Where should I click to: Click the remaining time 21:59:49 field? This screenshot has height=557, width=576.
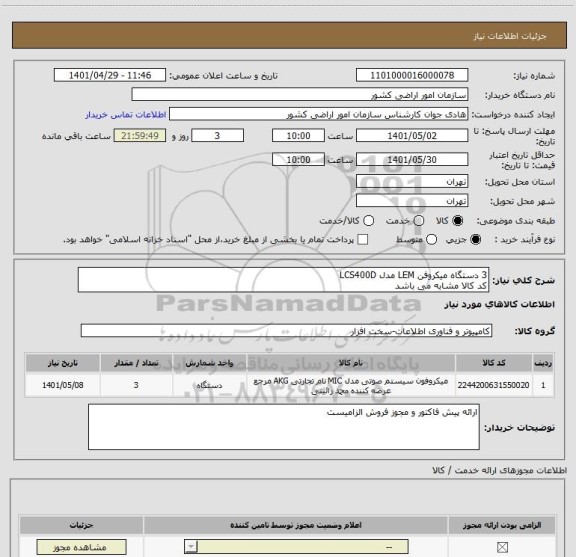point(140,135)
